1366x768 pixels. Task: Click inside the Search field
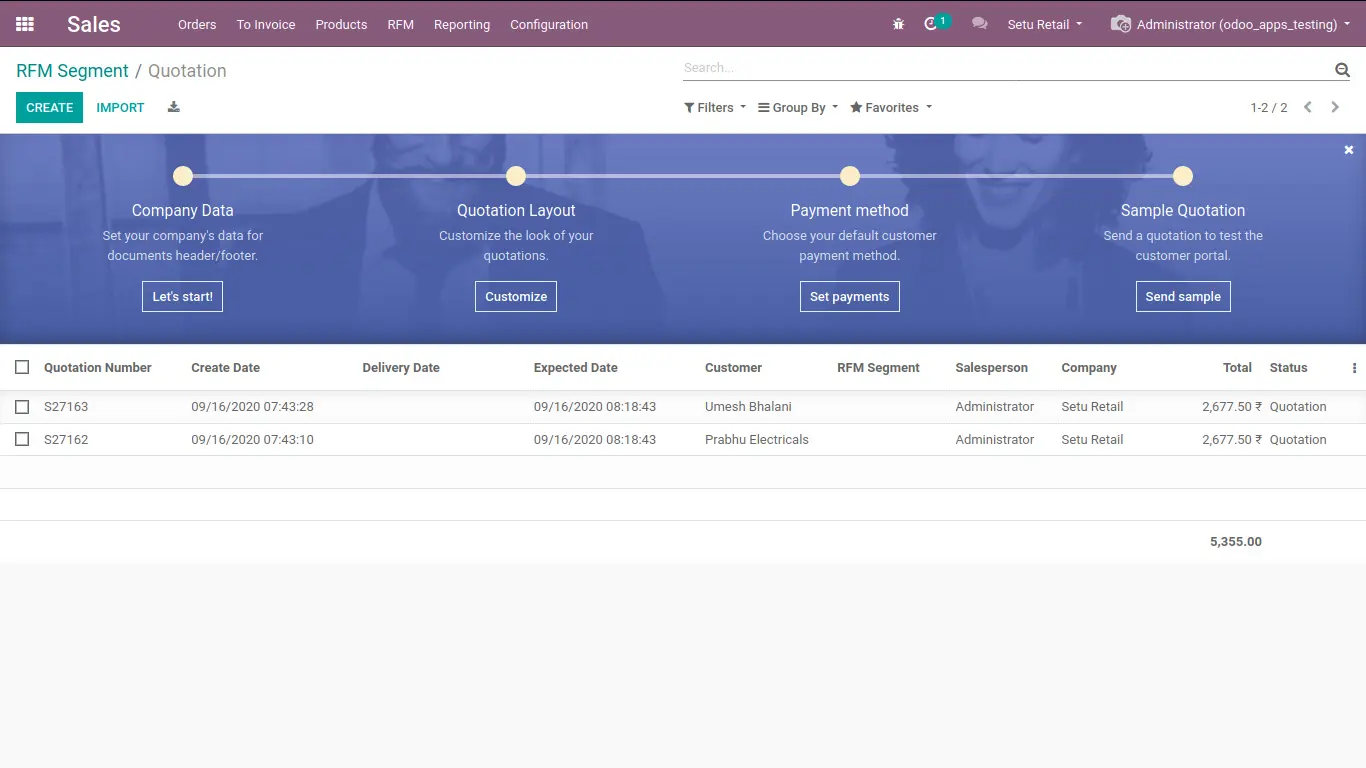pos(1007,68)
